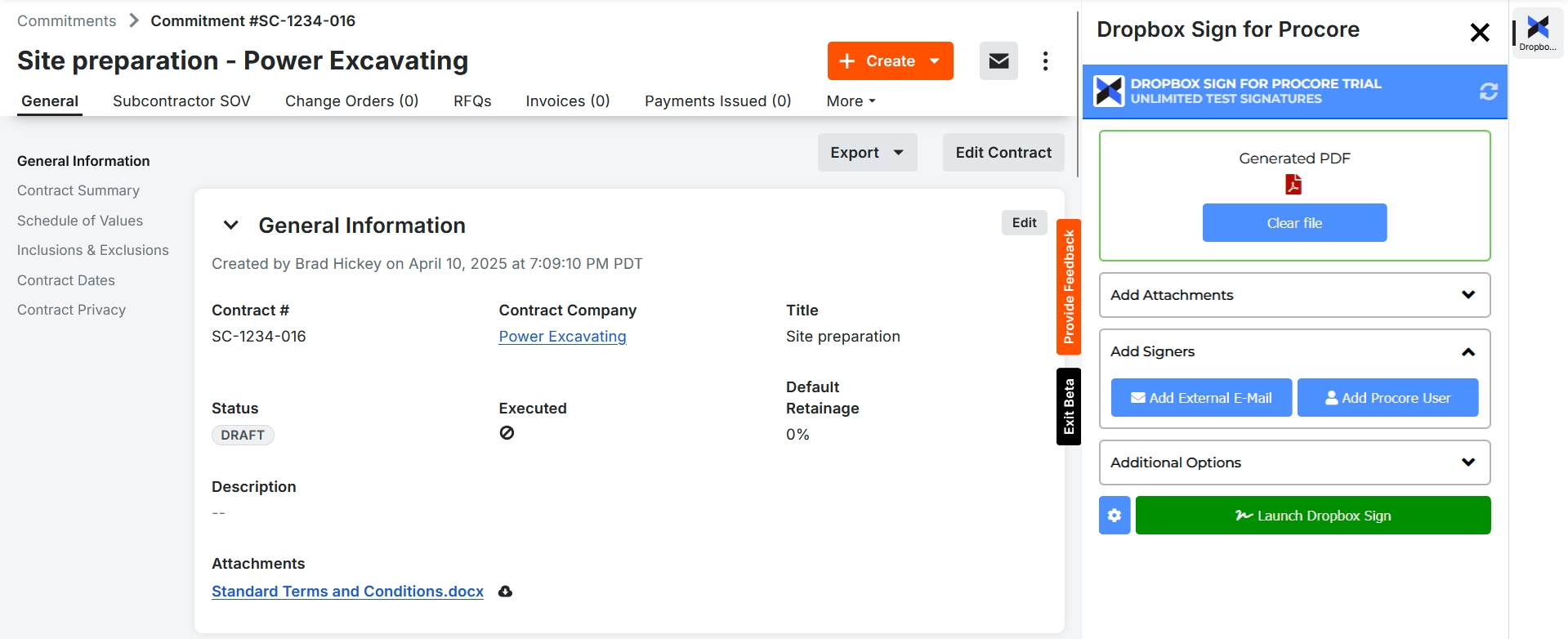Click the 0% default retainage value
Image resolution: width=1568 pixels, height=639 pixels.
point(797,435)
